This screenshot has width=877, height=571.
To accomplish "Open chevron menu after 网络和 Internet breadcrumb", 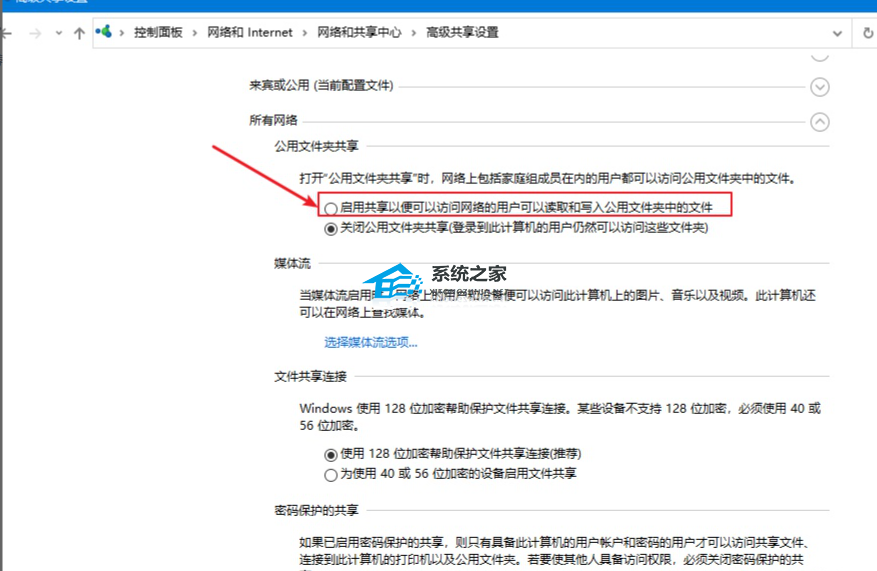I will coord(305,33).
